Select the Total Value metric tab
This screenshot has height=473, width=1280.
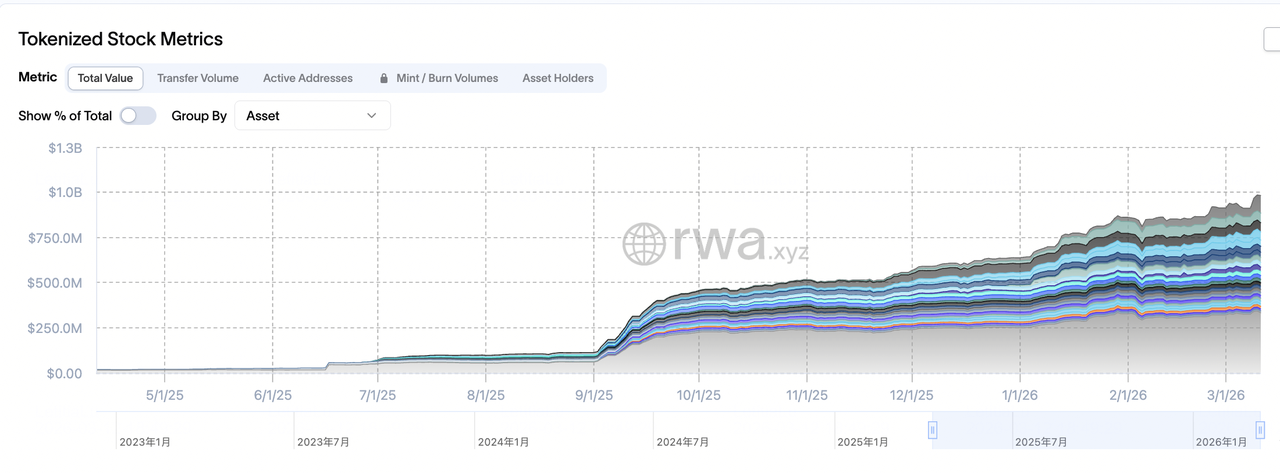point(105,78)
